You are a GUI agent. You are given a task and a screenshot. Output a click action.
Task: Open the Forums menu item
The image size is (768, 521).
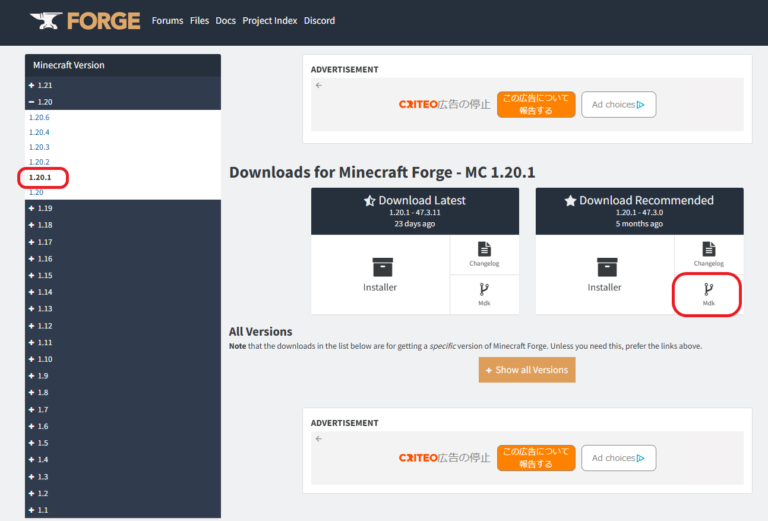coord(167,20)
